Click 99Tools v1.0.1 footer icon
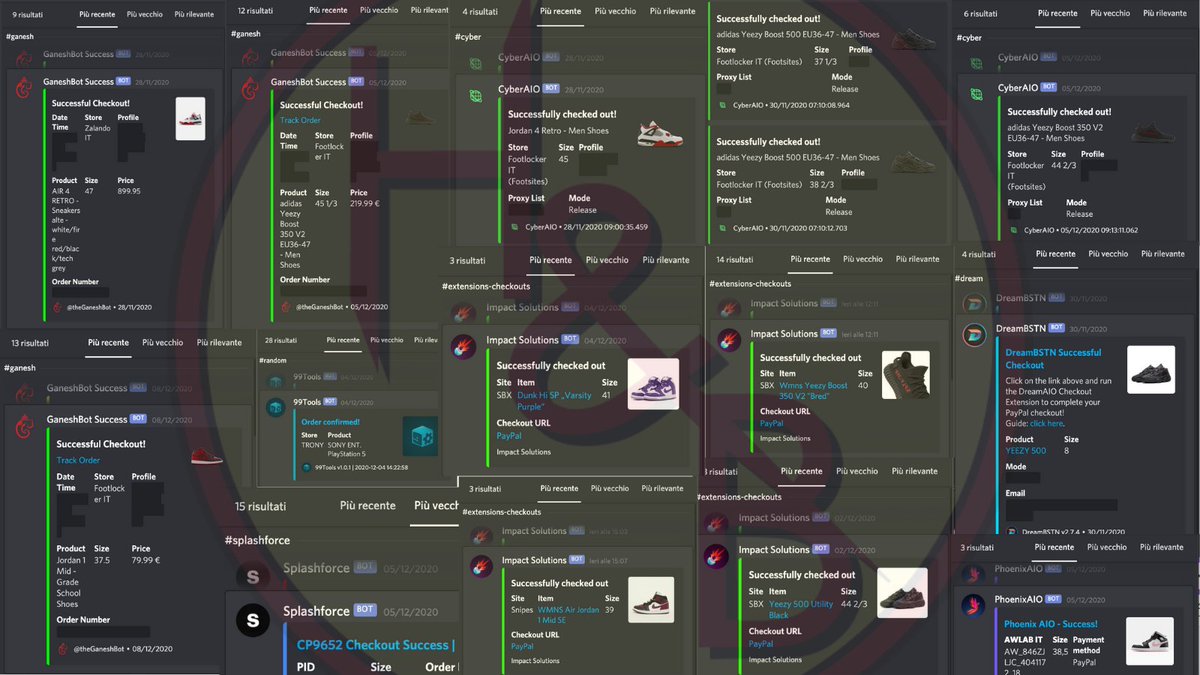The width and height of the screenshot is (1200, 675). point(307,467)
